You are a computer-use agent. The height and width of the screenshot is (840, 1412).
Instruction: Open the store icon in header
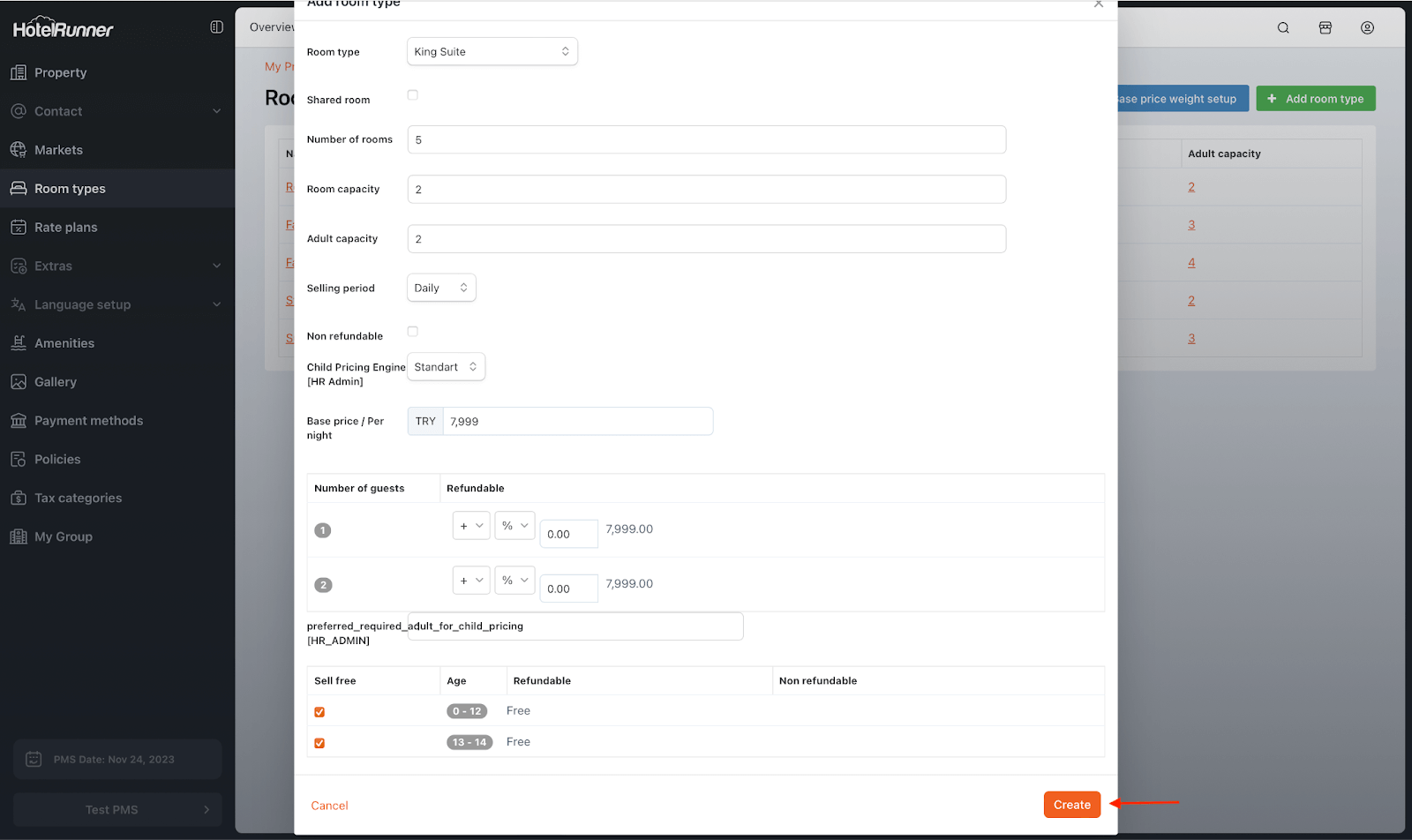1325,28
